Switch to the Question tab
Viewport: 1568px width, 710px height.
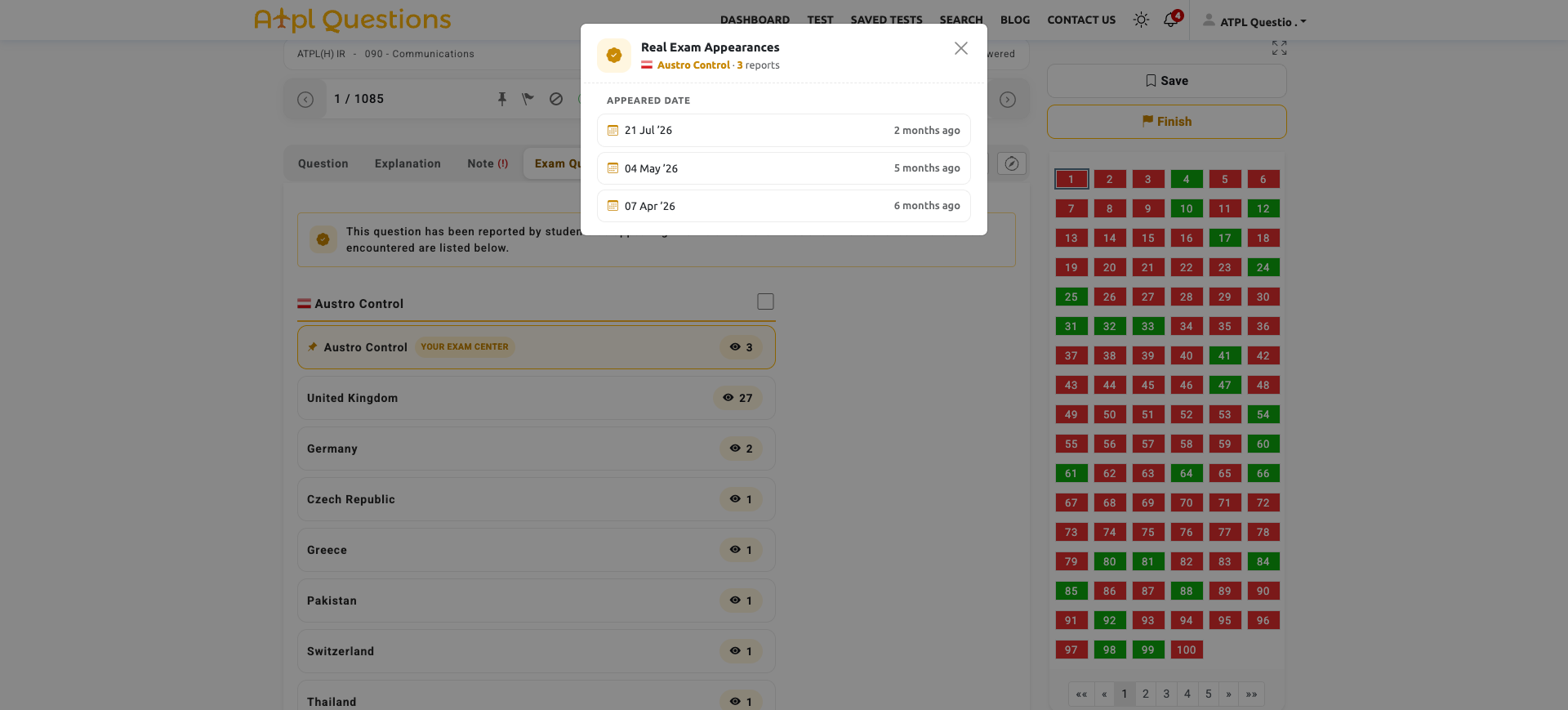coord(323,163)
